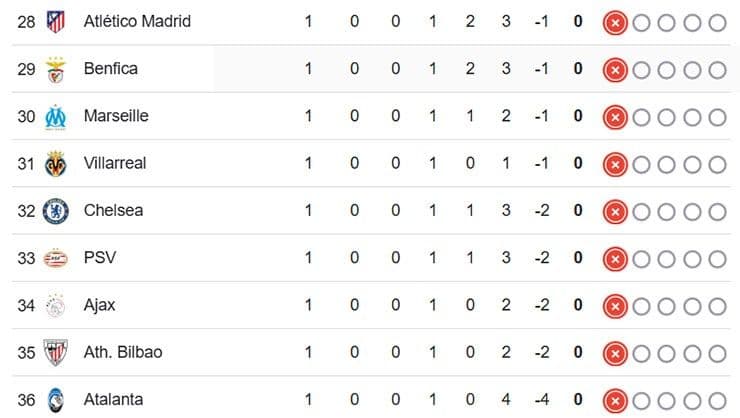Click the Villarreal club crest
The image size is (740, 418).
pyautogui.click(x=55, y=163)
